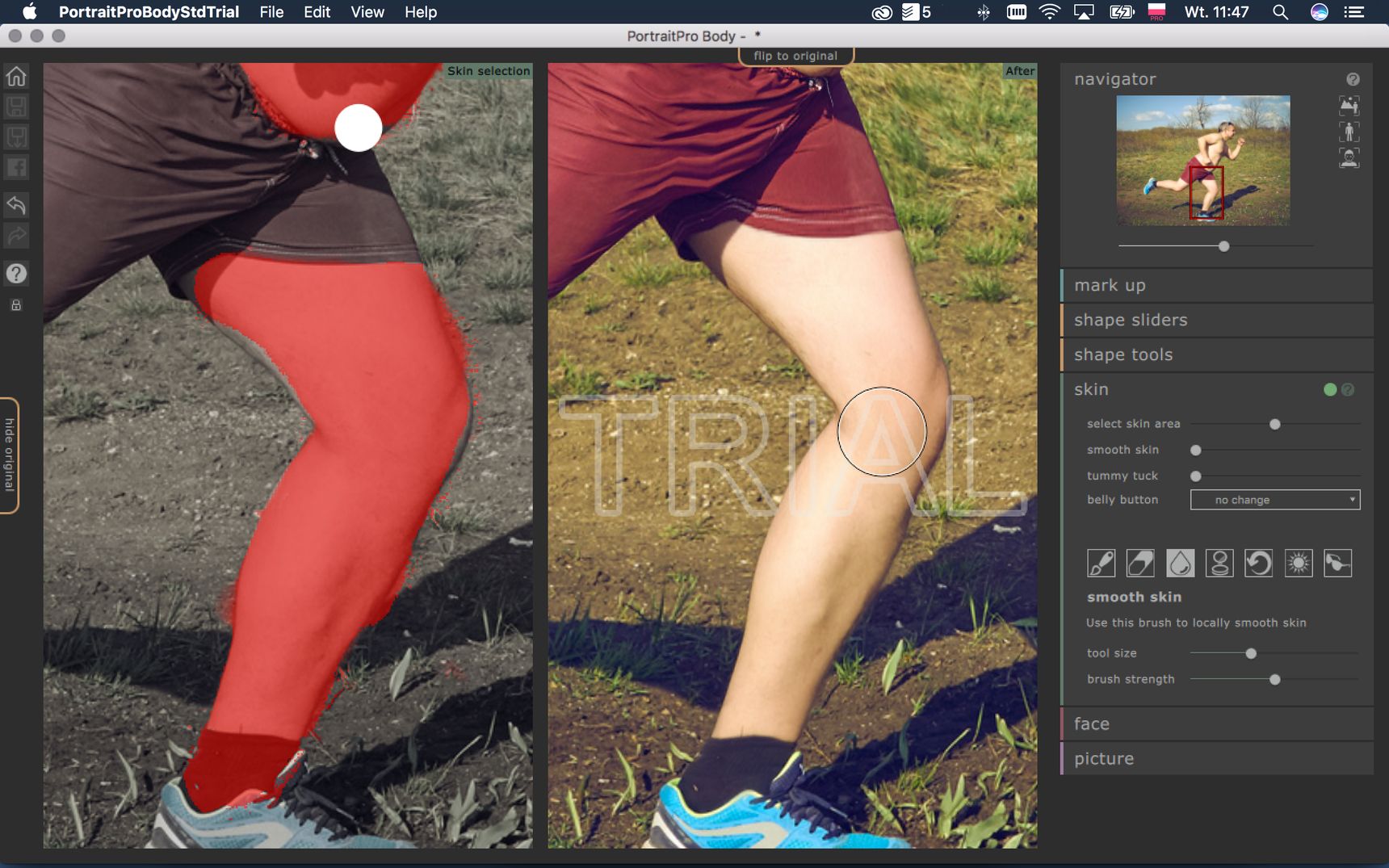Expand the mark up section
This screenshot has height=868, width=1389.
[1216, 285]
